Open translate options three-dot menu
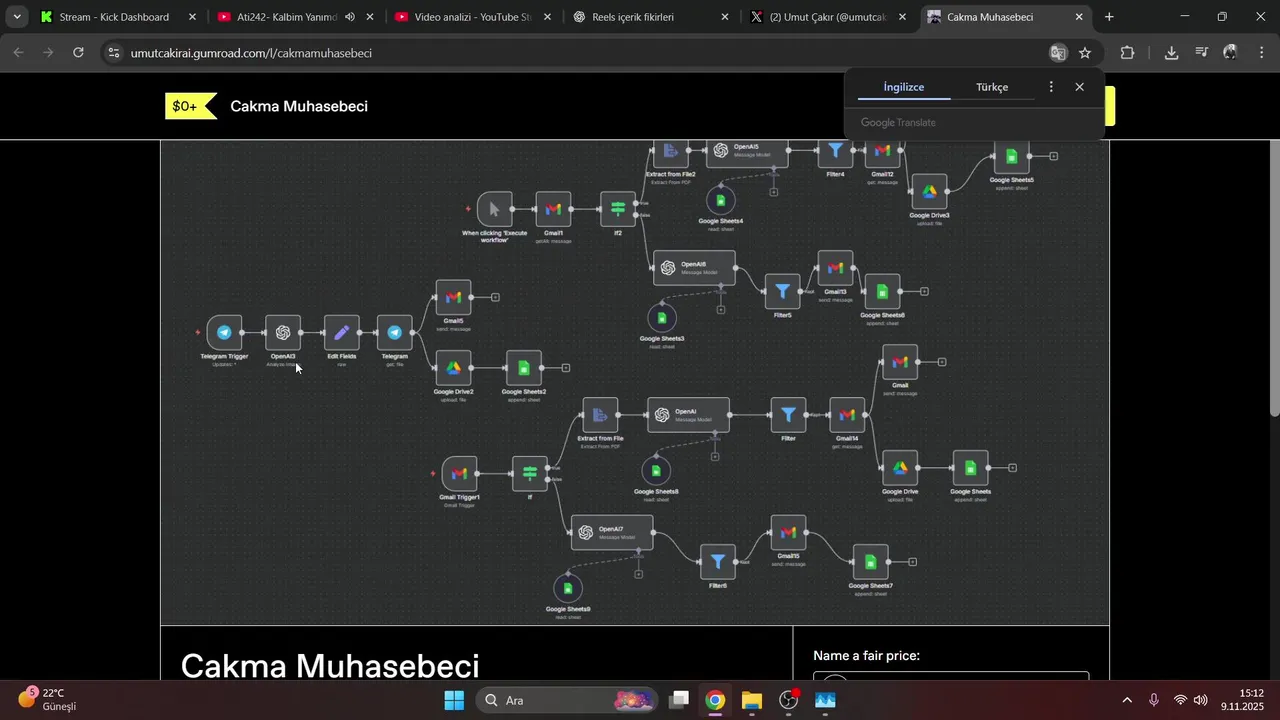The image size is (1280, 720). pyautogui.click(x=1051, y=87)
